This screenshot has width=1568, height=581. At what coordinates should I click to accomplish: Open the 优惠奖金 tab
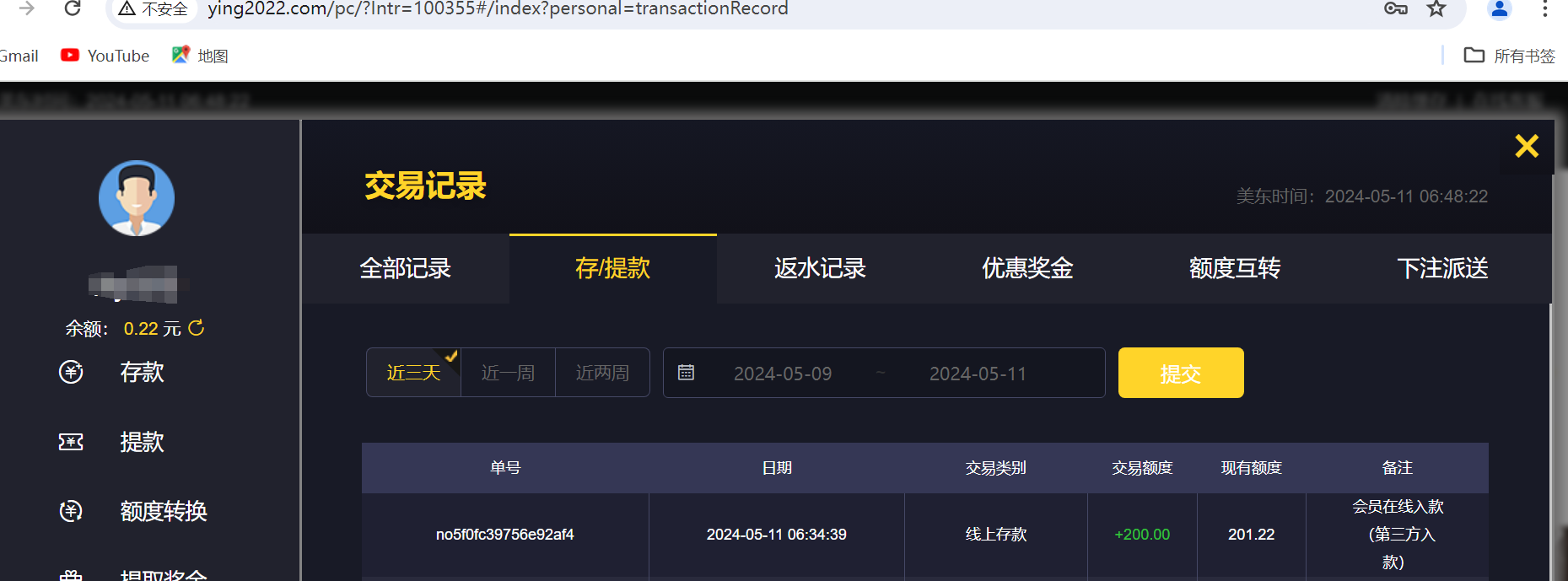[1028, 268]
